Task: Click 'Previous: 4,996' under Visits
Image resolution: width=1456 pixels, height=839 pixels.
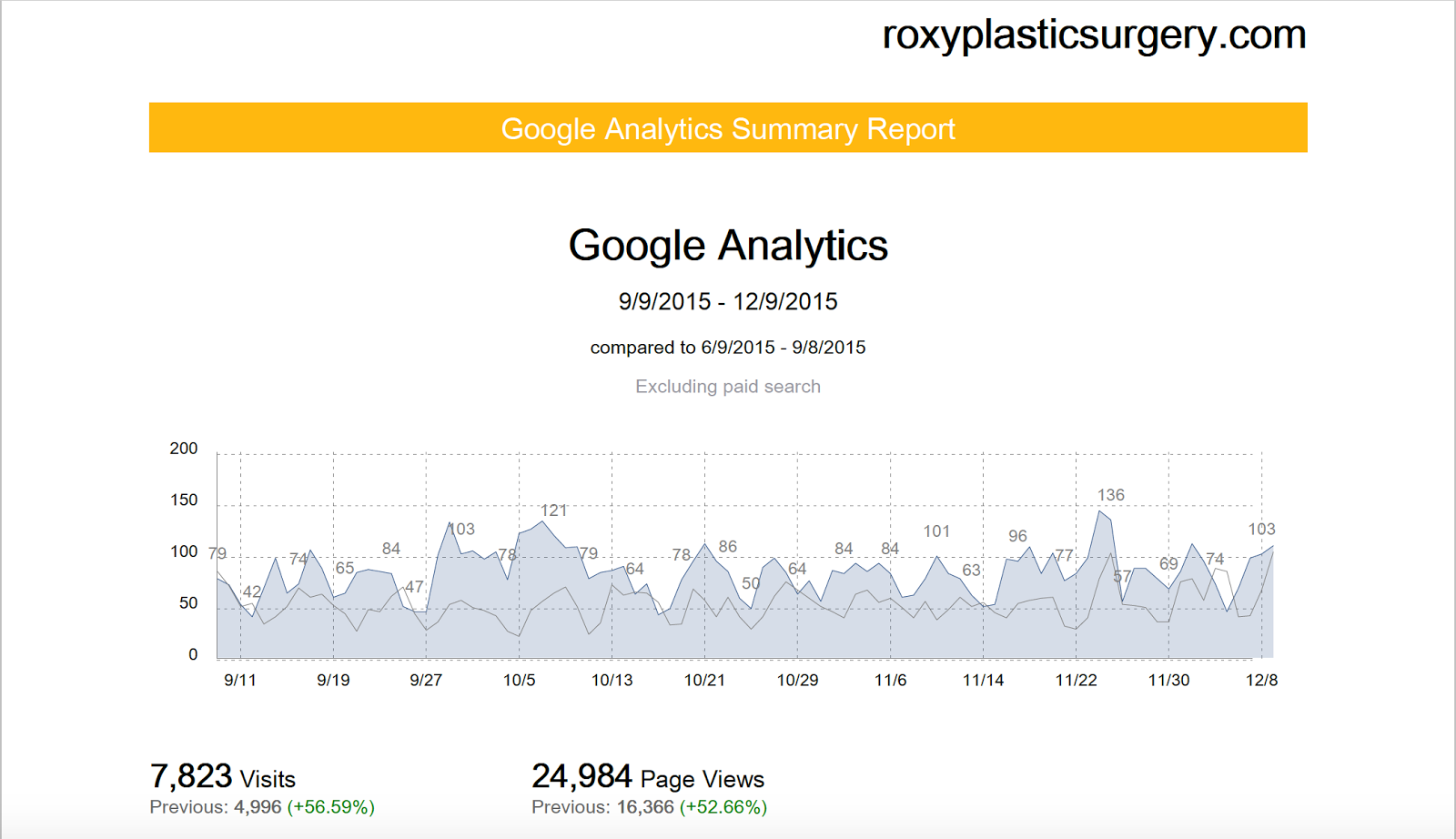Action: [216, 807]
